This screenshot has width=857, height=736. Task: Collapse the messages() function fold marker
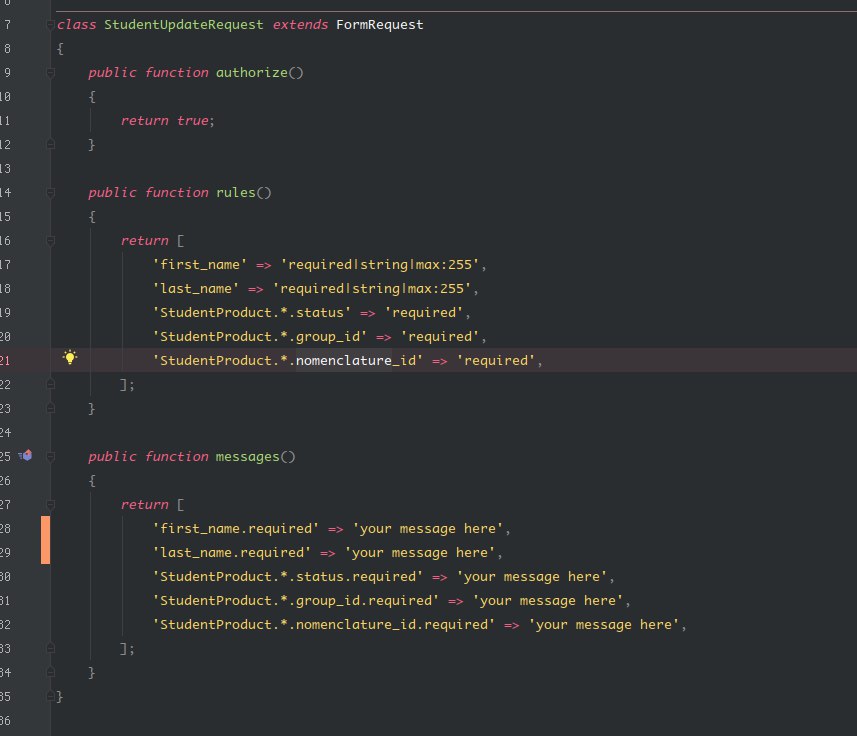(x=50, y=456)
